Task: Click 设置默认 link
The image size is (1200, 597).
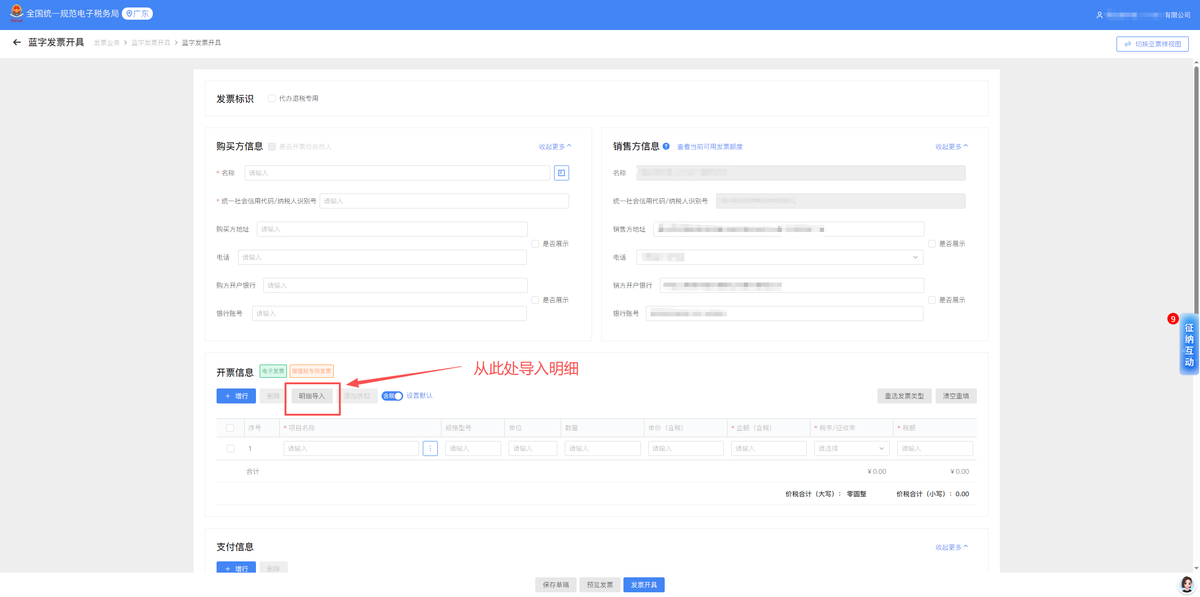Action: pos(419,396)
